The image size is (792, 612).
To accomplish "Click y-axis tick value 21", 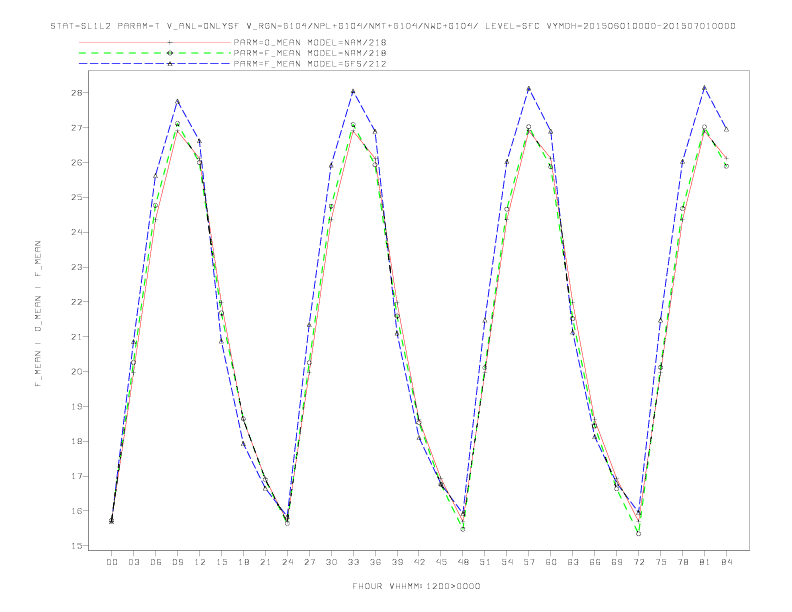I will pyautogui.click(x=78, y=337).
